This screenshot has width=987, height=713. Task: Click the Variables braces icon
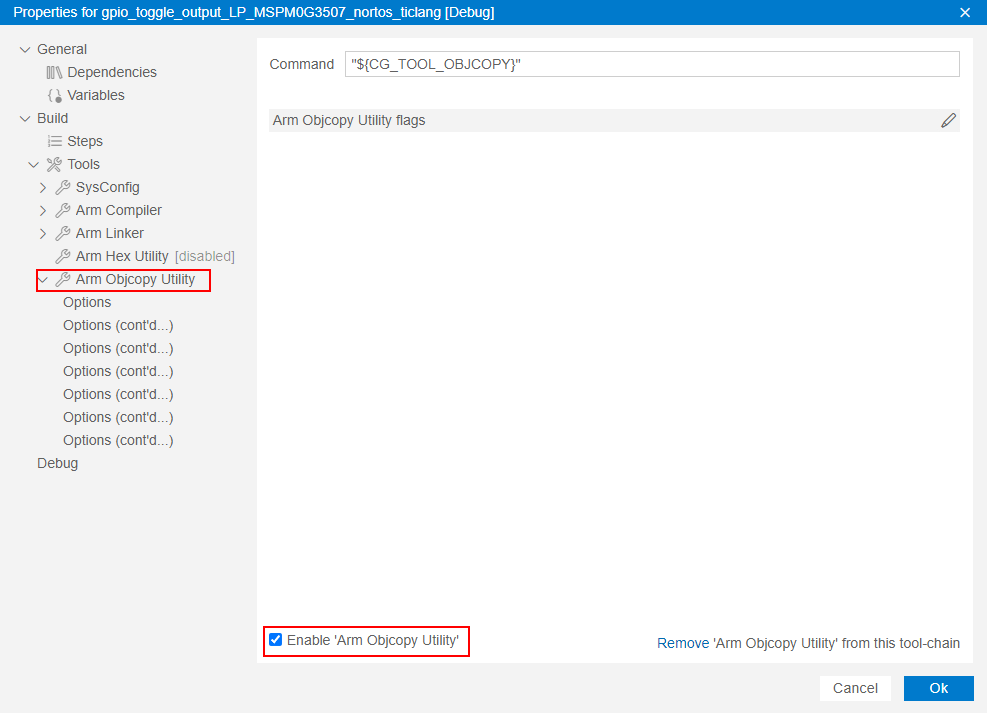(54, 96)
